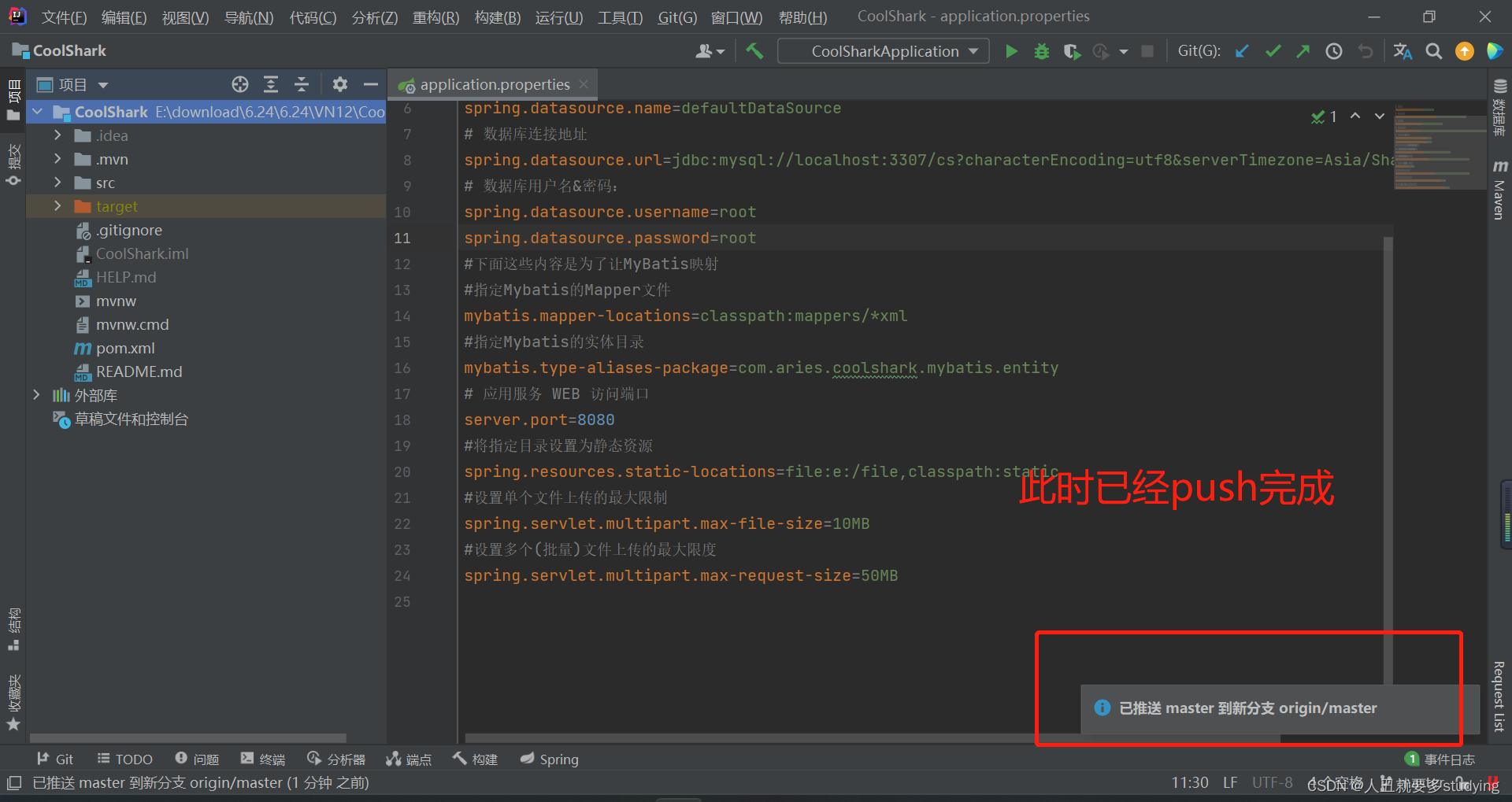Screen dimensions: 1512x802
Task: Expand the external libraries node
Action: click(x=37, y=395)
